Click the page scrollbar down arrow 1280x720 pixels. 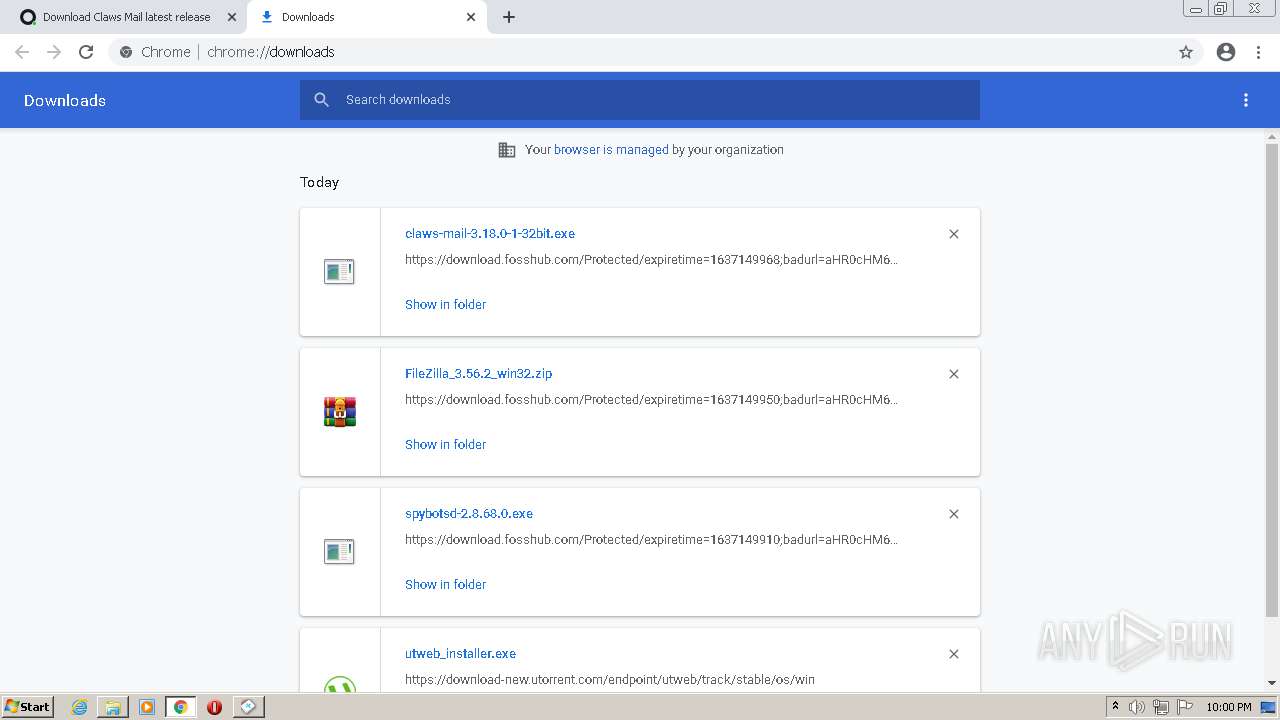tap(1272, 683)
